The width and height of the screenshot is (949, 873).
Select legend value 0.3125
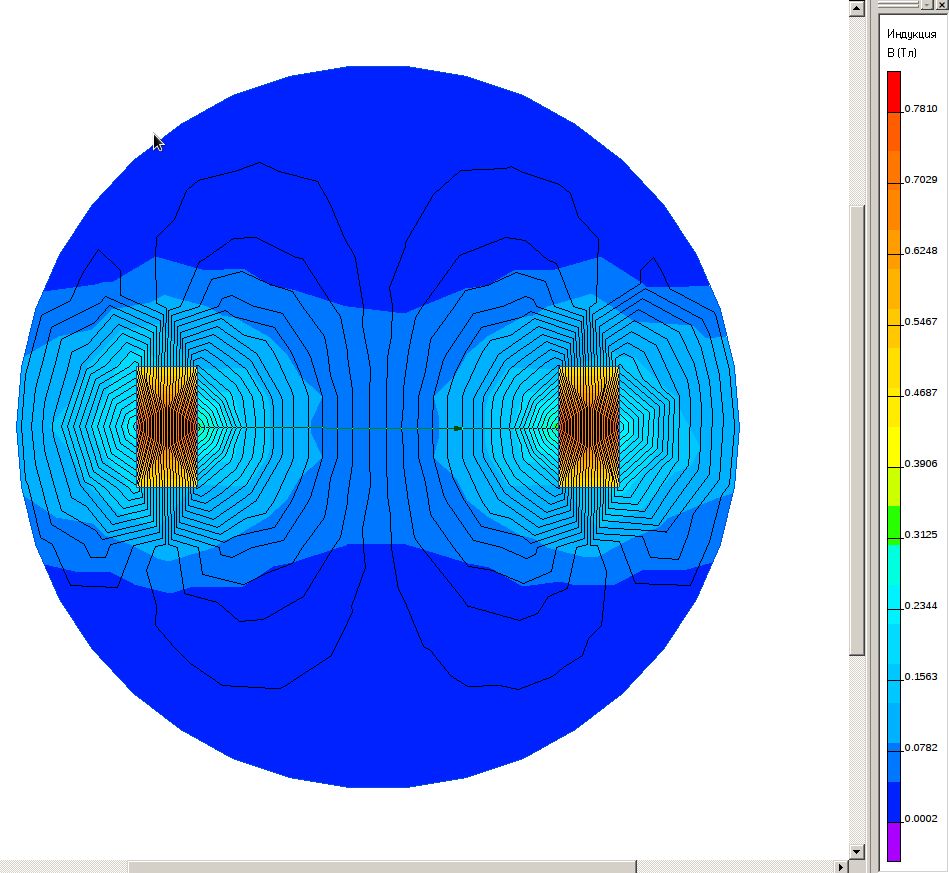coord(921,535)
